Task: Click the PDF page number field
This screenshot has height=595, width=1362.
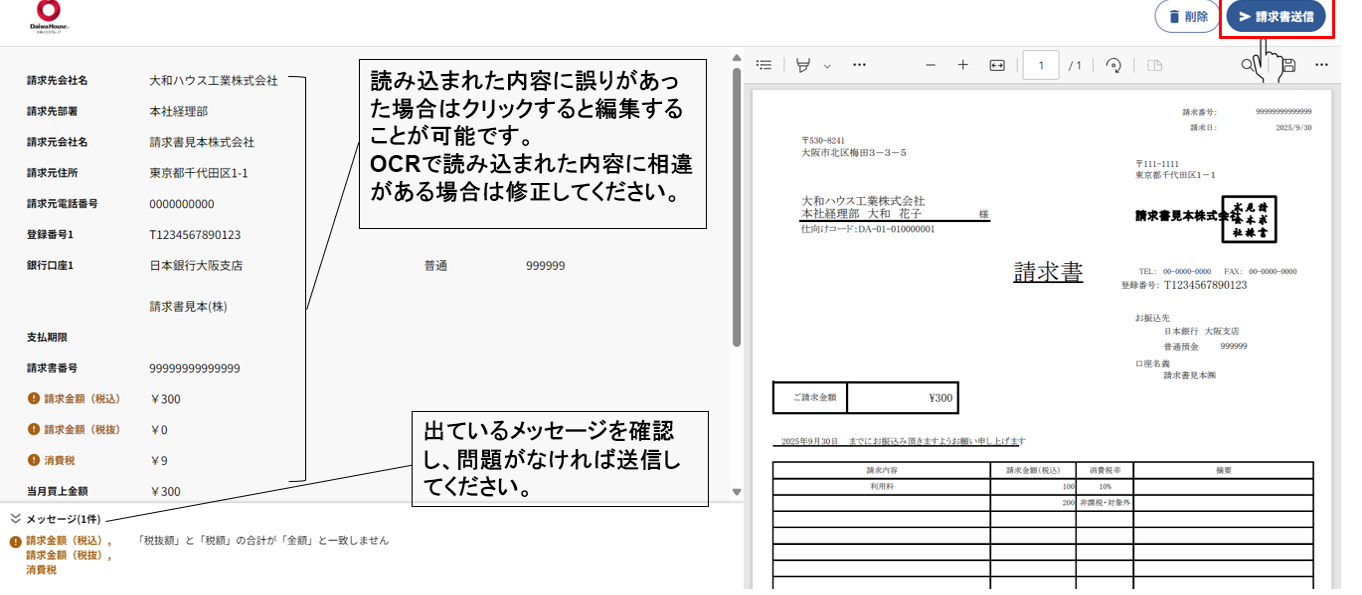Action: [1041, 65]
